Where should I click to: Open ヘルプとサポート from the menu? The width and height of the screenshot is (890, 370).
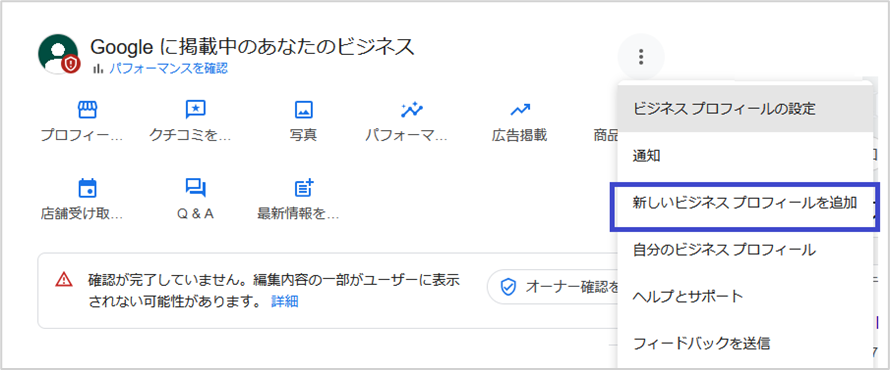click(745, 296)
